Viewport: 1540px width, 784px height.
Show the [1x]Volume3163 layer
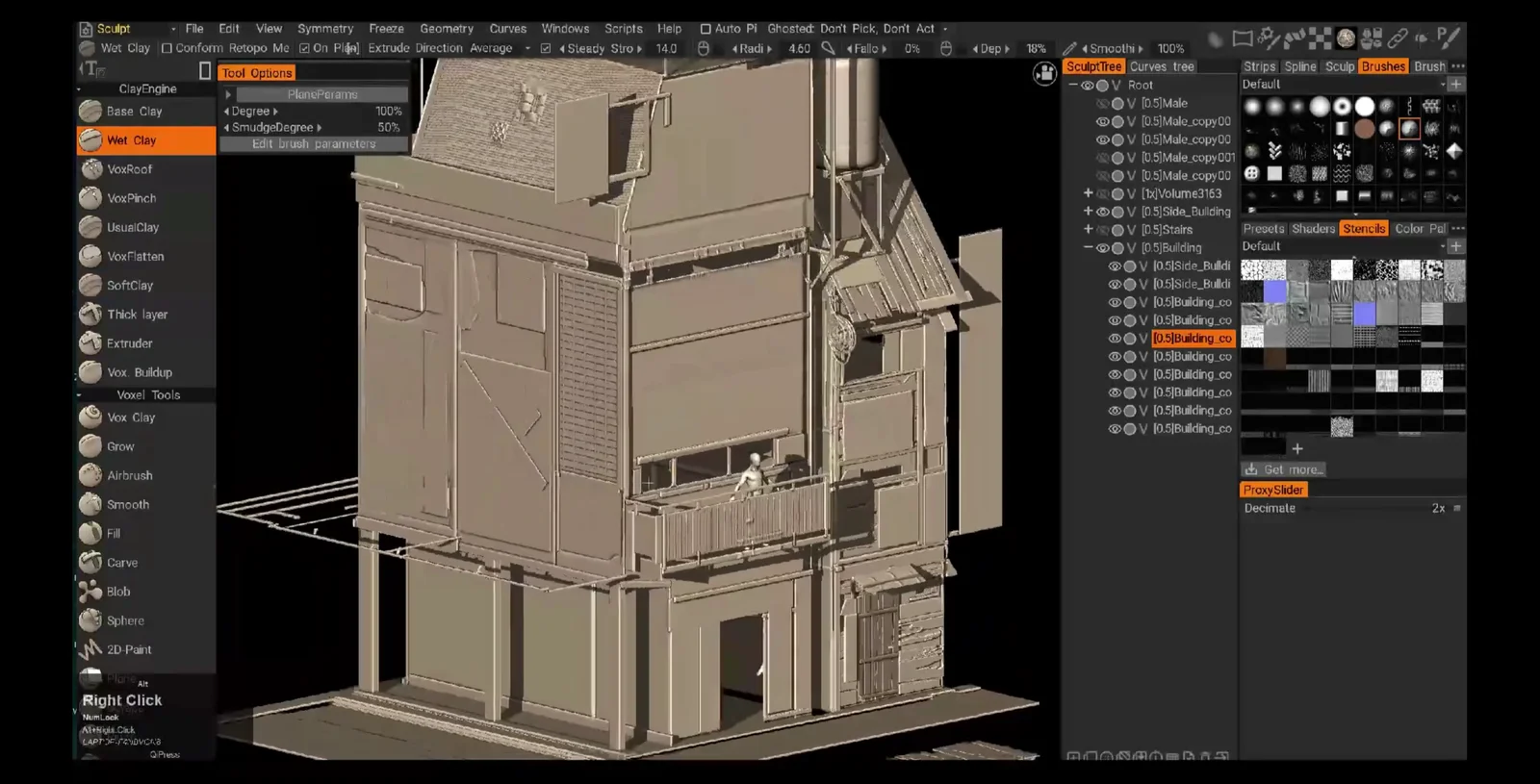[1103, 194]
